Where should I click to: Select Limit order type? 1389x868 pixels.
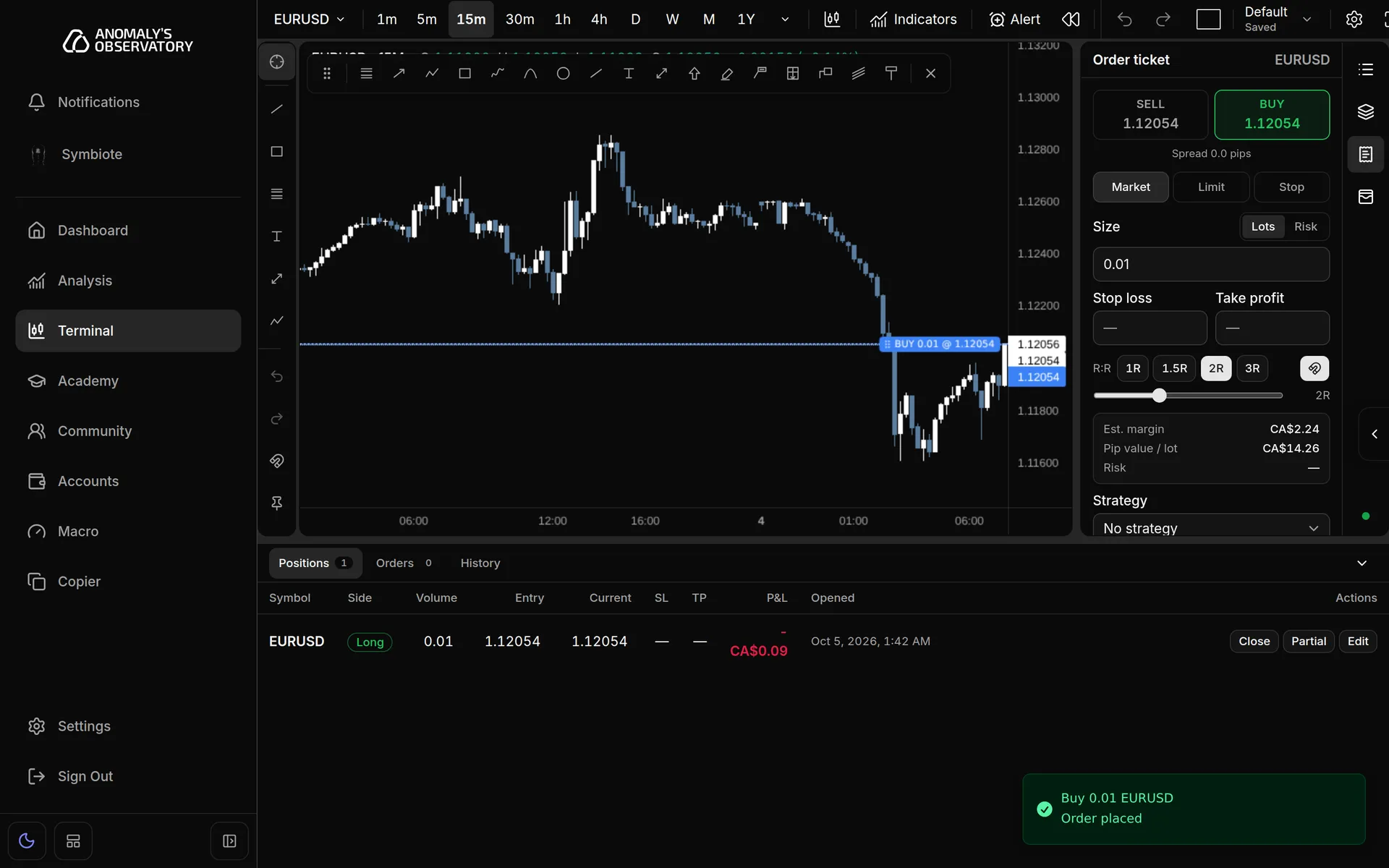1211,187
